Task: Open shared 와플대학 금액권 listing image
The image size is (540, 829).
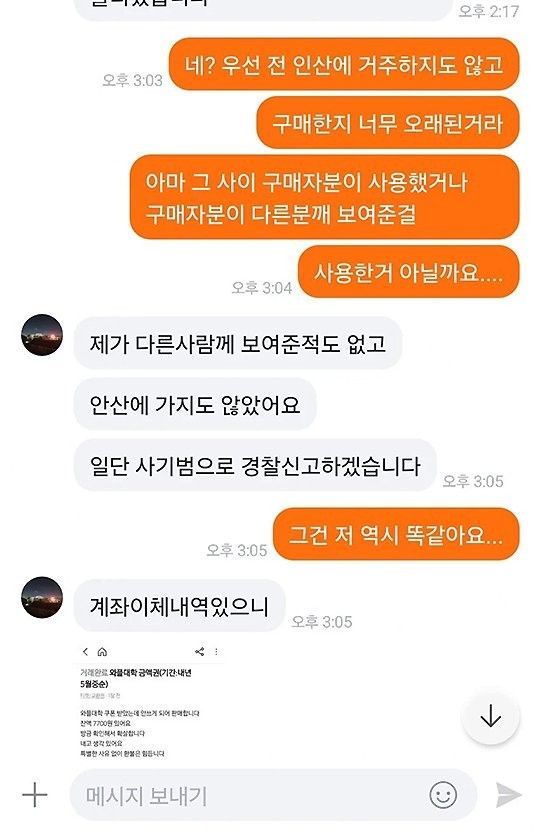Action: click(x=149, y=701)
